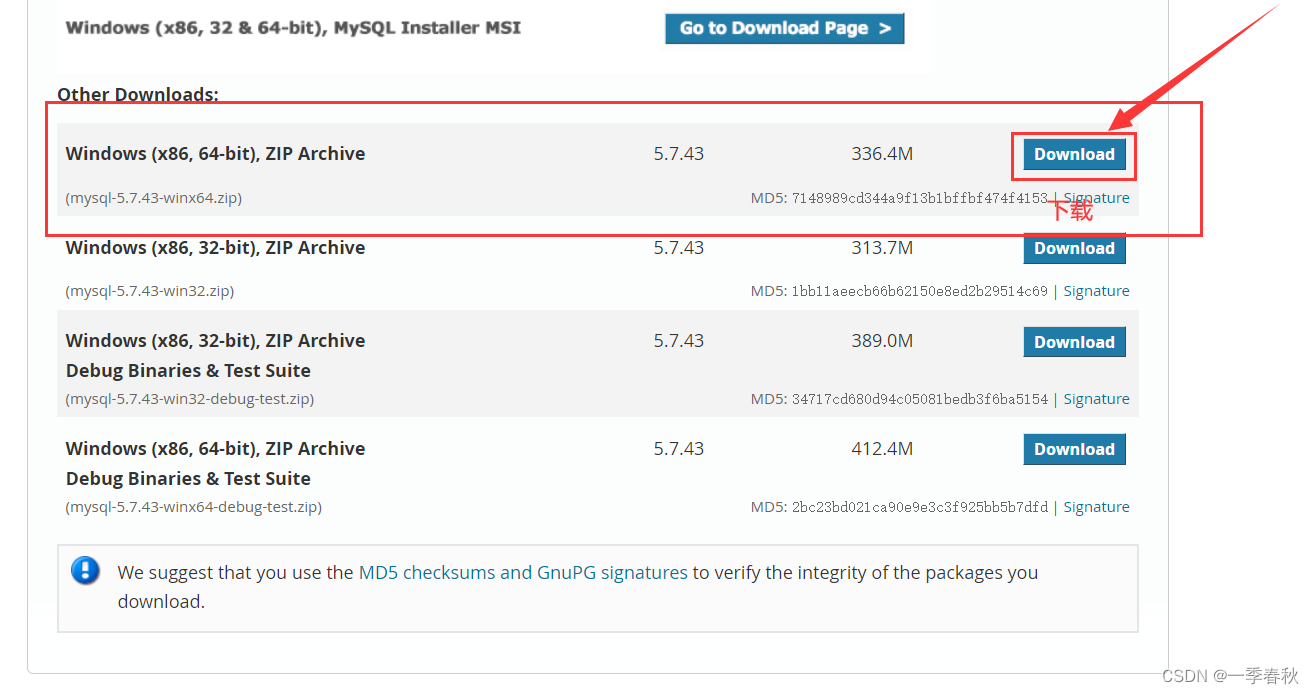The image size is (1314, 694).
Task: Download the 32-bit Debug Binaries (389.0M)
Action: coord(1074,342)
